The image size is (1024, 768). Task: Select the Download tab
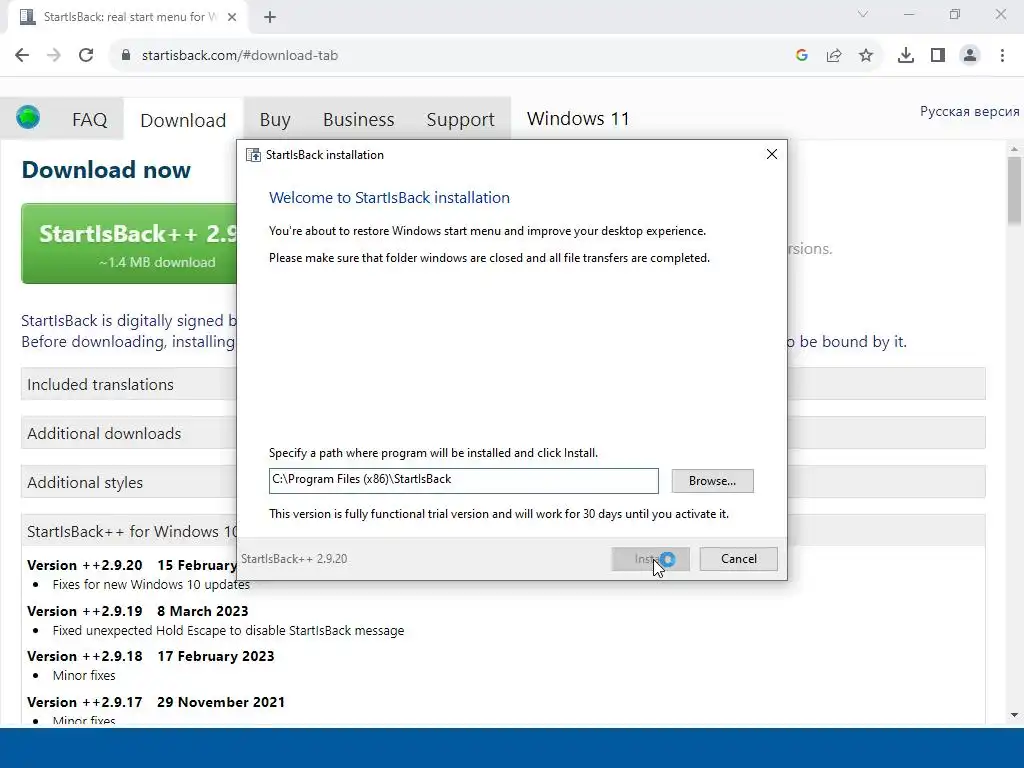(x=183, y=120)
